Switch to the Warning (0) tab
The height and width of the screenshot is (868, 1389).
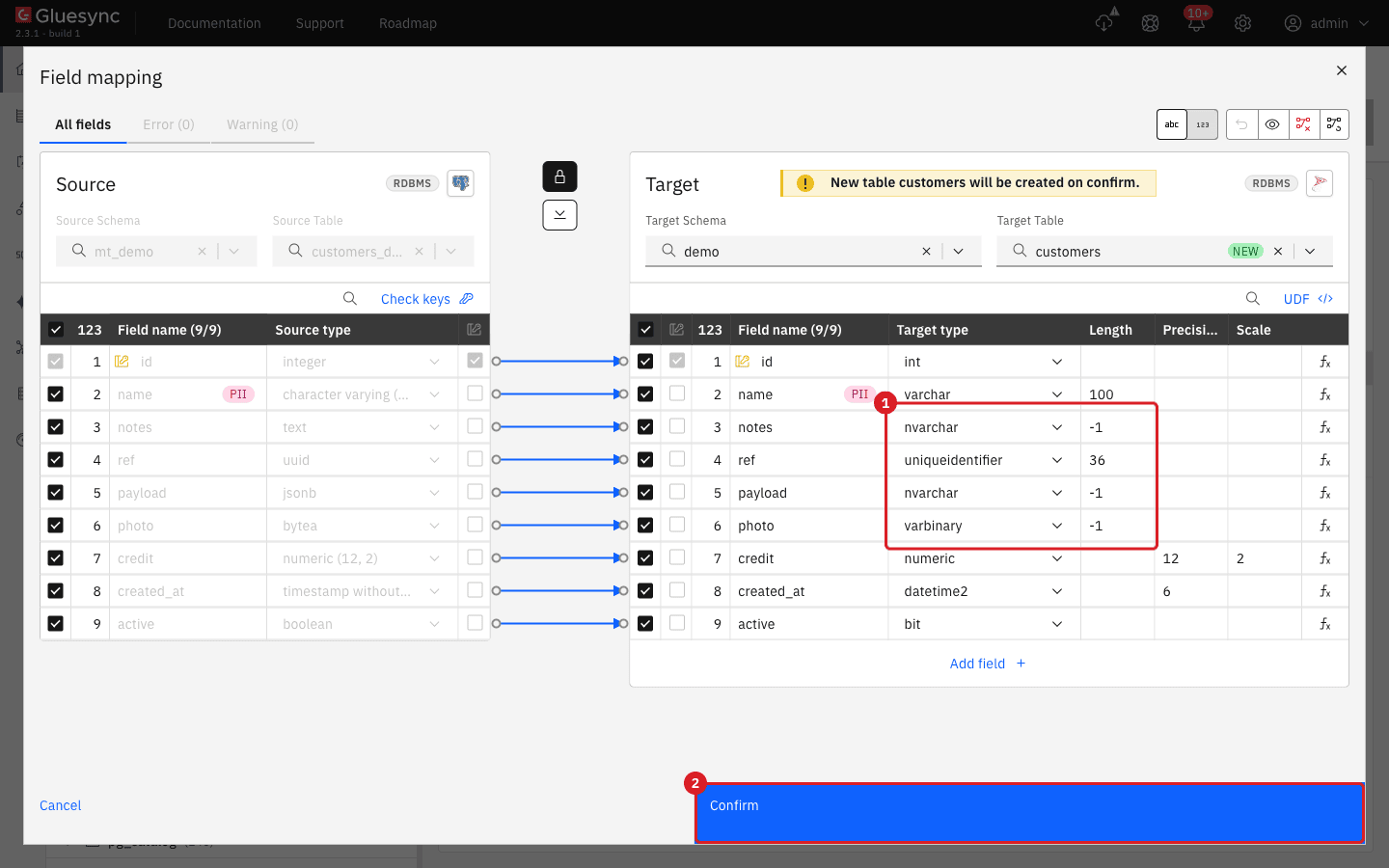(262, 124)
